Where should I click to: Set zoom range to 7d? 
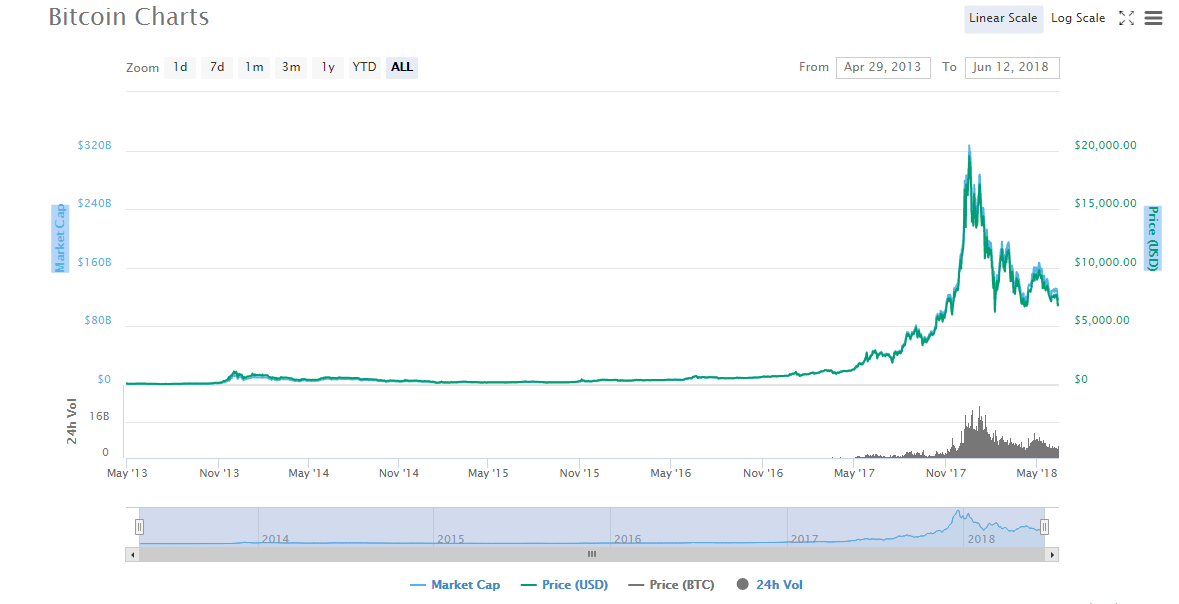pyautogui.click(x=217, y=67)
